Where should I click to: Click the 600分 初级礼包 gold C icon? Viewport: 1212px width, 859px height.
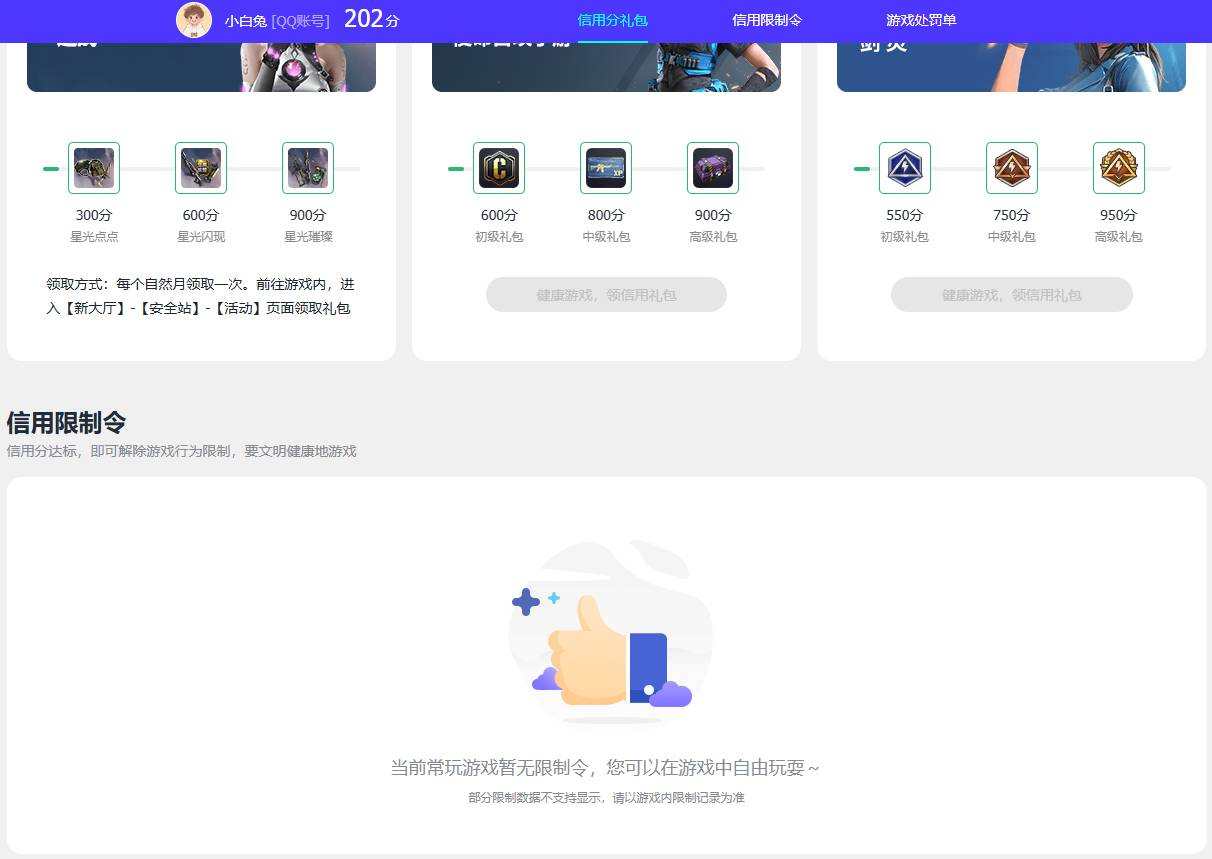[x=499, y=168]
